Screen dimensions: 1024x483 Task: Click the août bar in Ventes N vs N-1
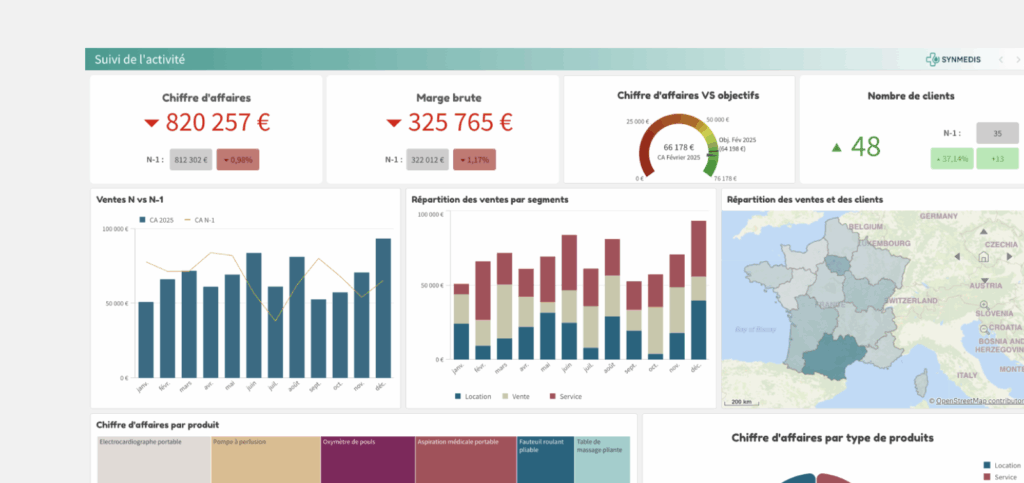(297, 317)
